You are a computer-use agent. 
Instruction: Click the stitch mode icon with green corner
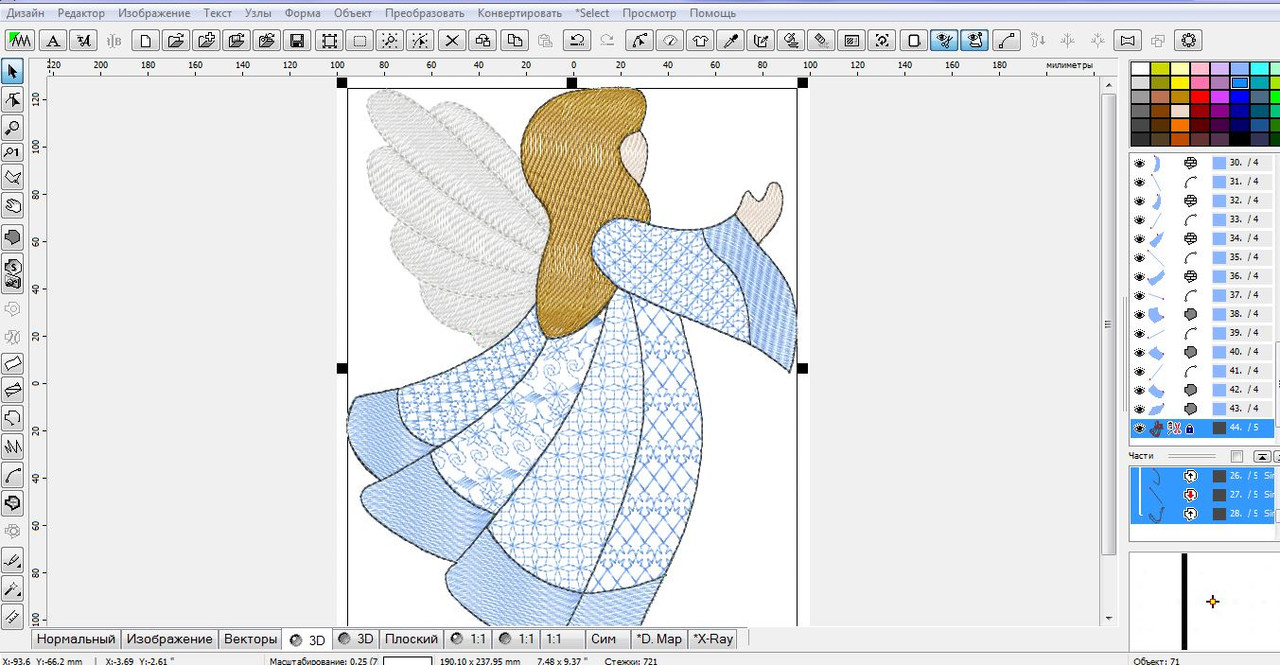pos(20,41)
